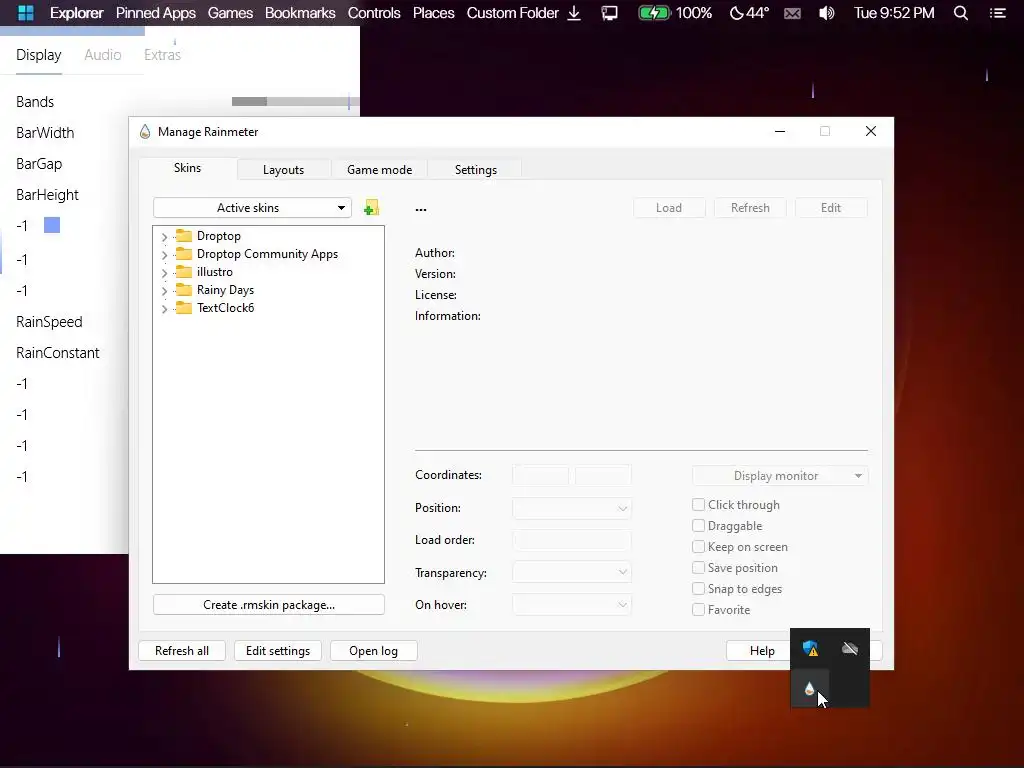Open the Settings tab in Manage Rainmeter

pyautogui.click(x=475, y=170)
